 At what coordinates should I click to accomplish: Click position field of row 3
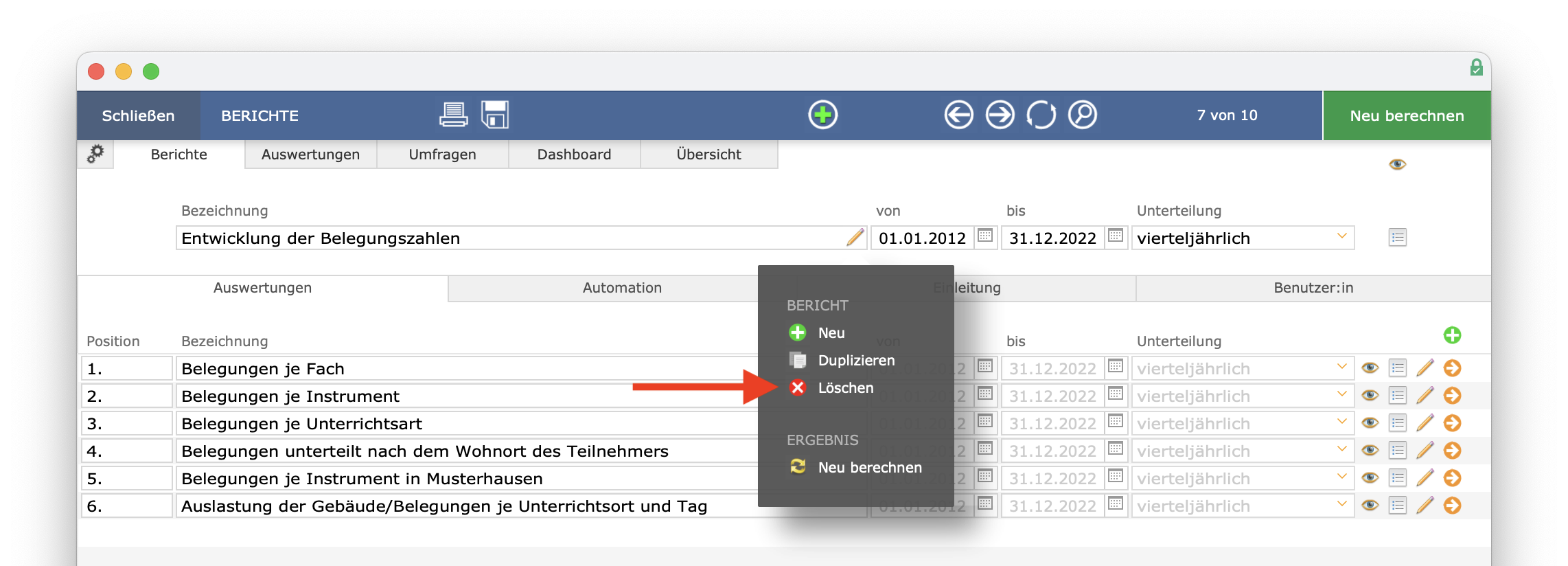[x=126, y=424]
